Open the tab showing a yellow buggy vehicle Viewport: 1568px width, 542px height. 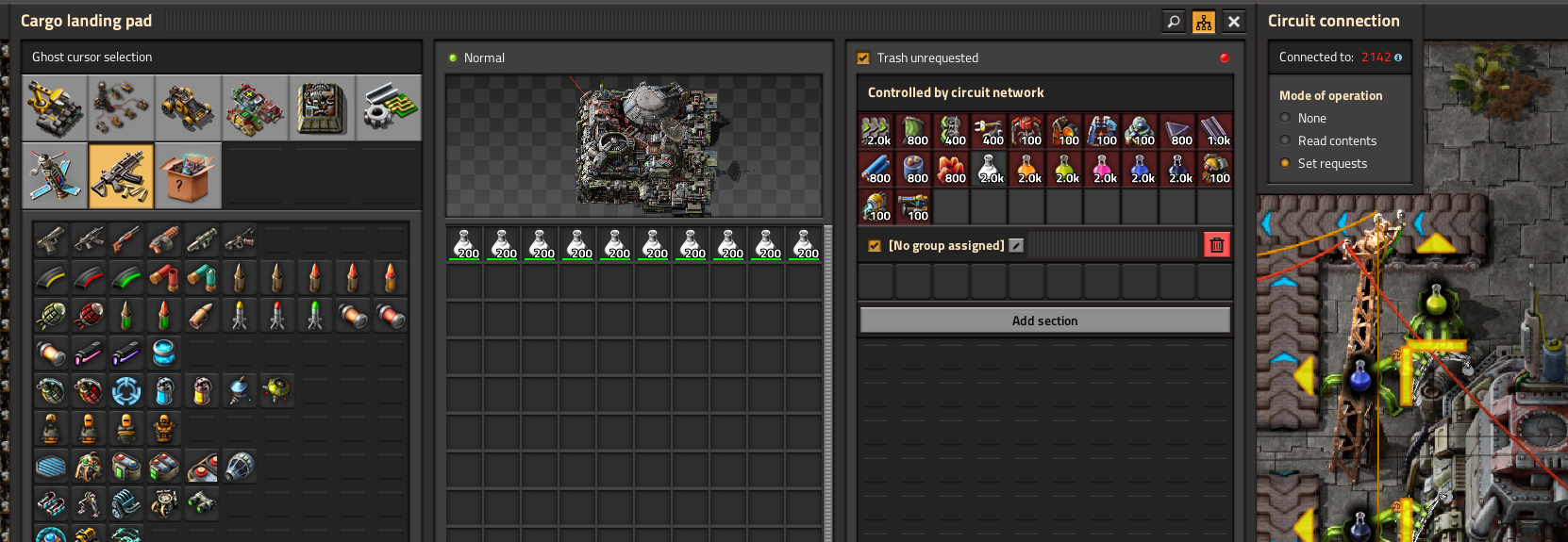pos(188,108)
